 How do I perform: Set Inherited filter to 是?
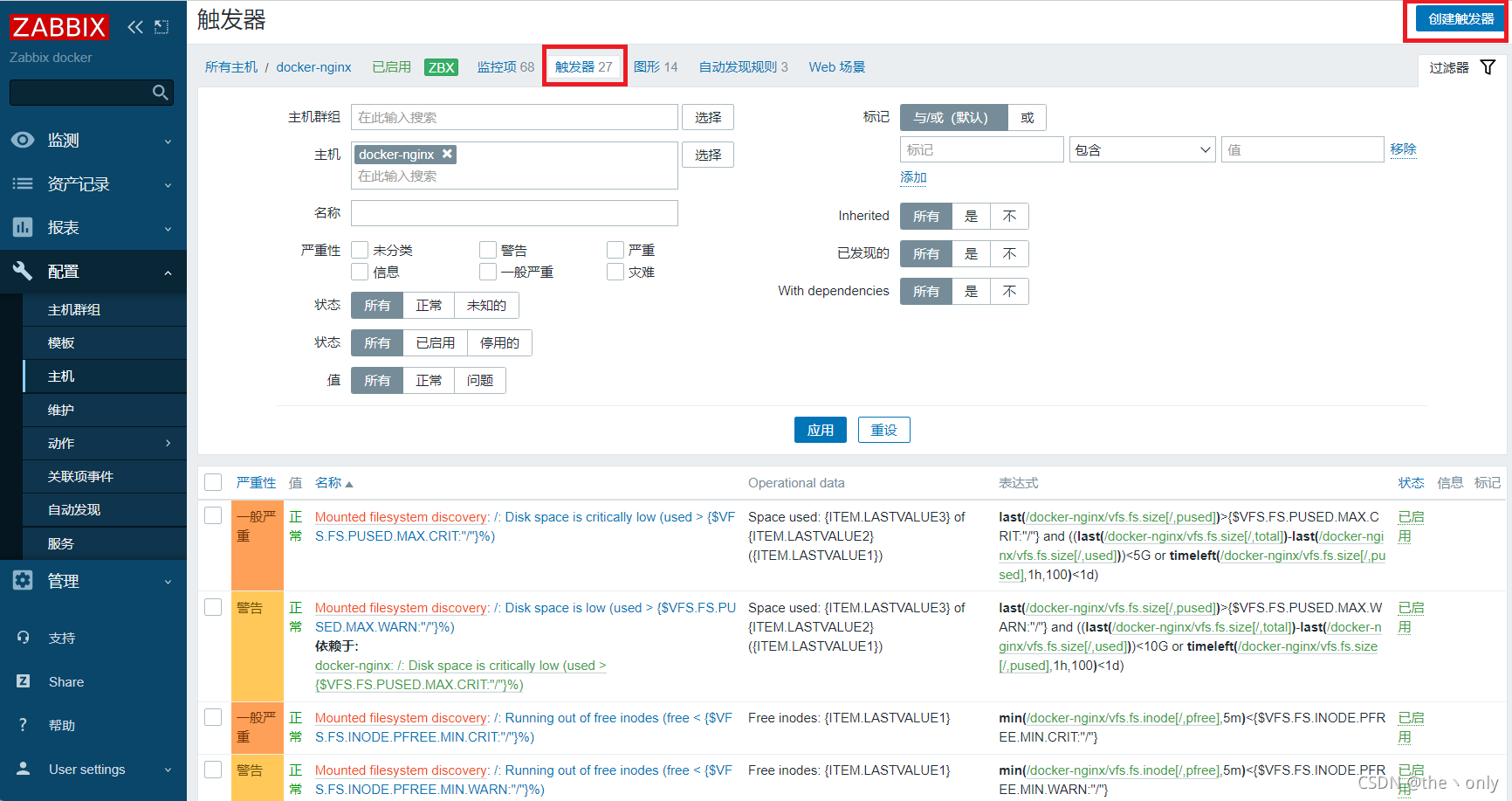tap(971, 216)
